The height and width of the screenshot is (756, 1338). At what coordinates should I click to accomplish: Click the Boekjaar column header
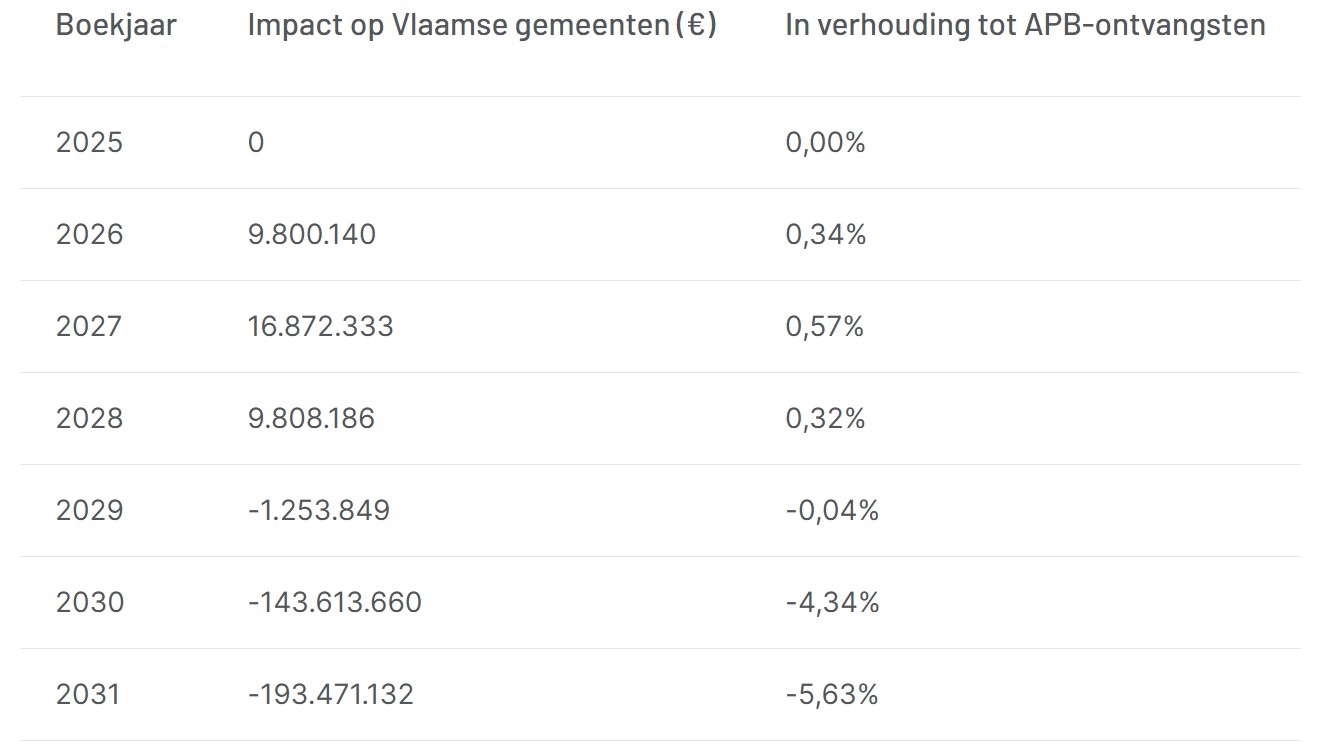click(116, 25)
